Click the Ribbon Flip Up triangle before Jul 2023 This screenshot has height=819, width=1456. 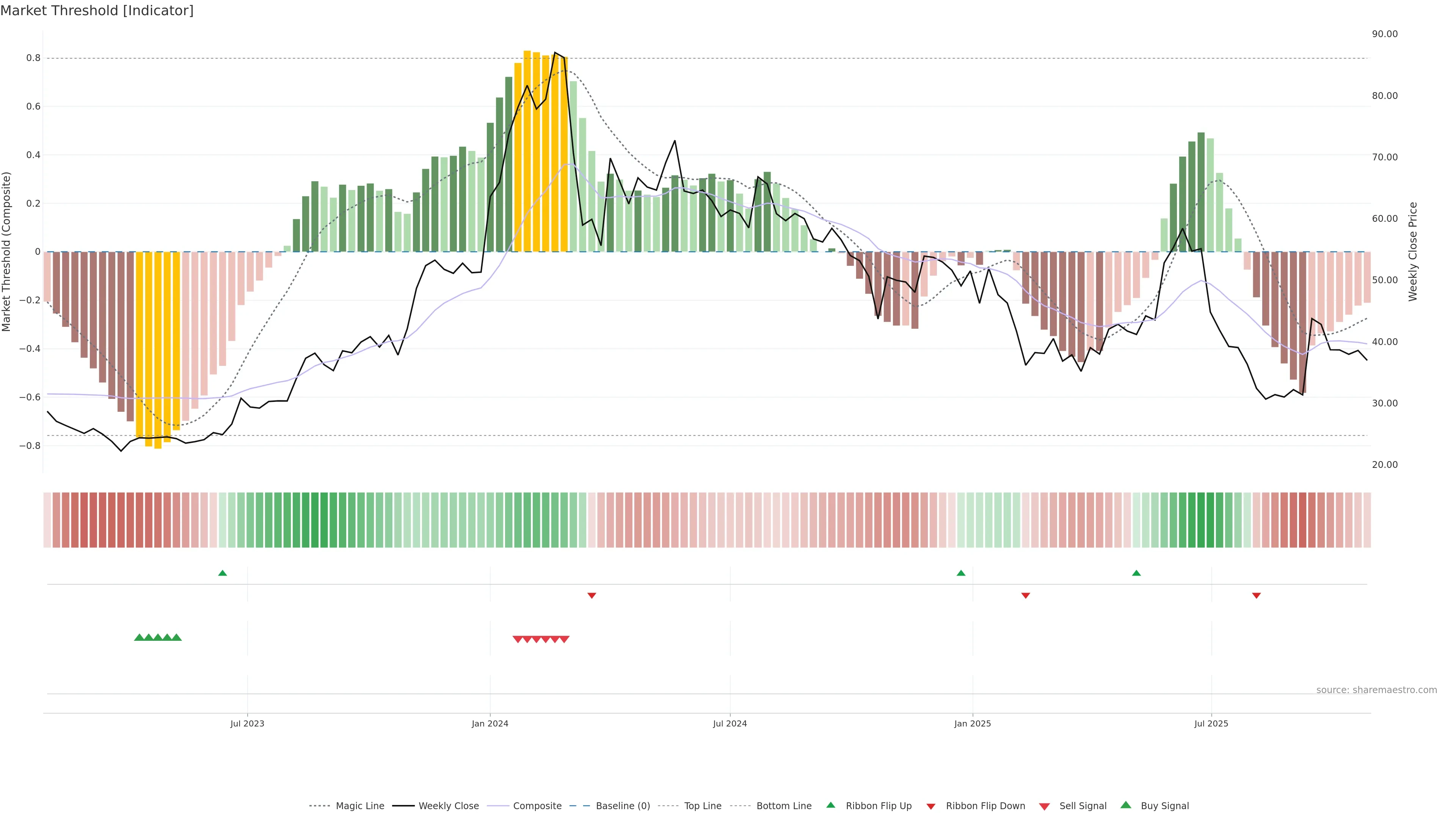click(223, 573)
